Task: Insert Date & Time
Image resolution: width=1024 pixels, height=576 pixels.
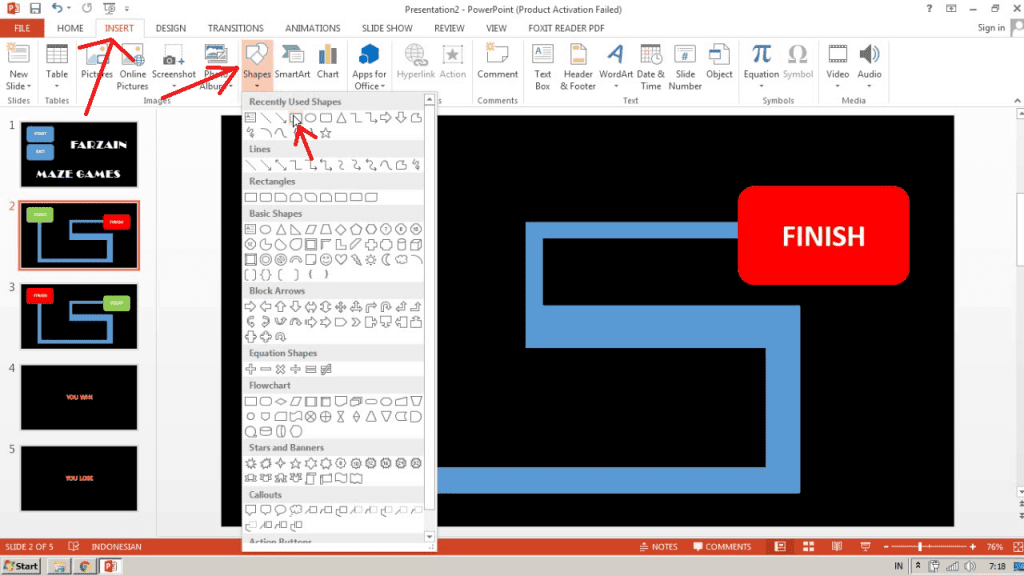Action: tap(650, 67)
